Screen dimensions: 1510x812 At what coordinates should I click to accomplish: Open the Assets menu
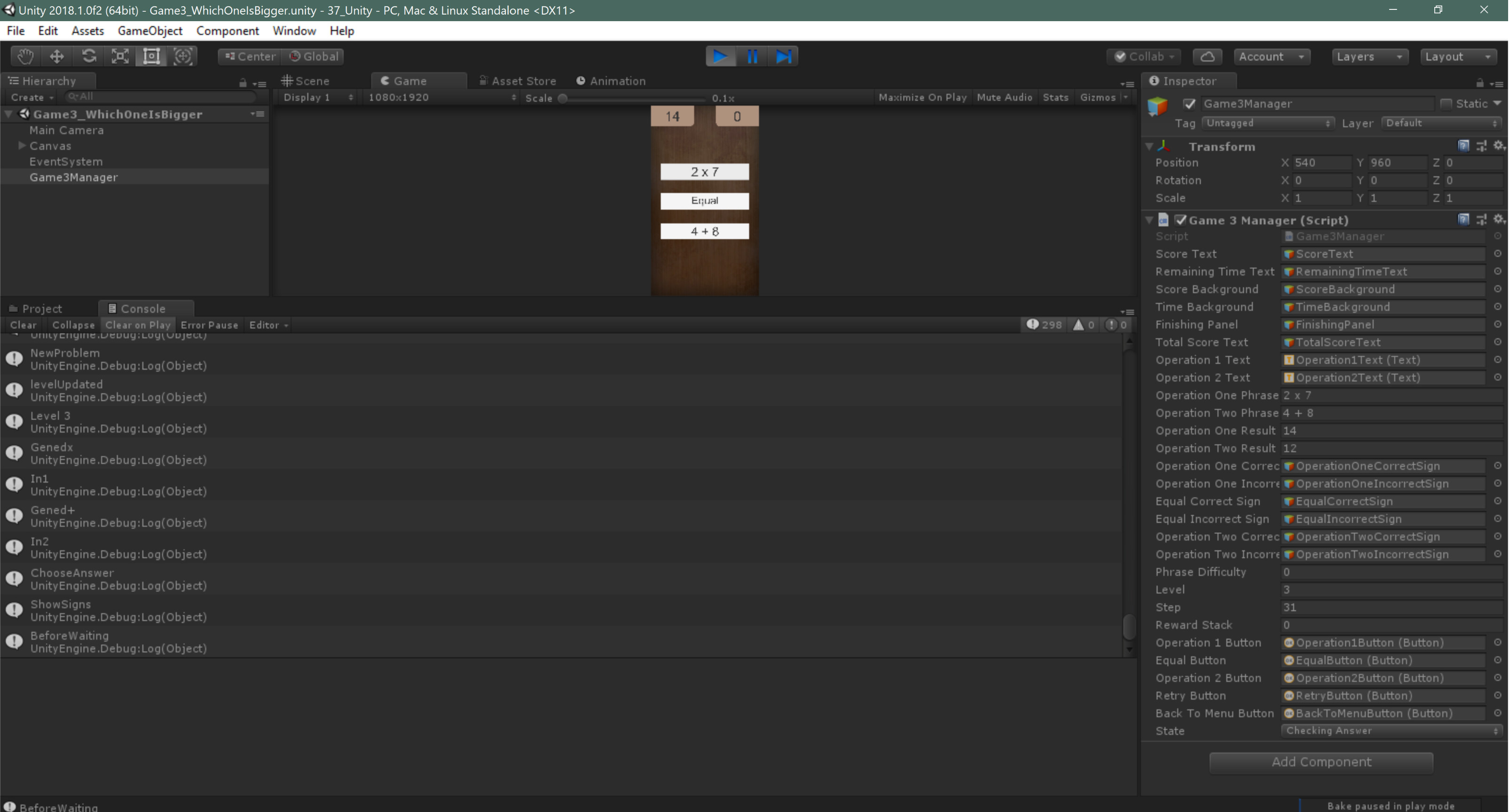tap(87, 31)
